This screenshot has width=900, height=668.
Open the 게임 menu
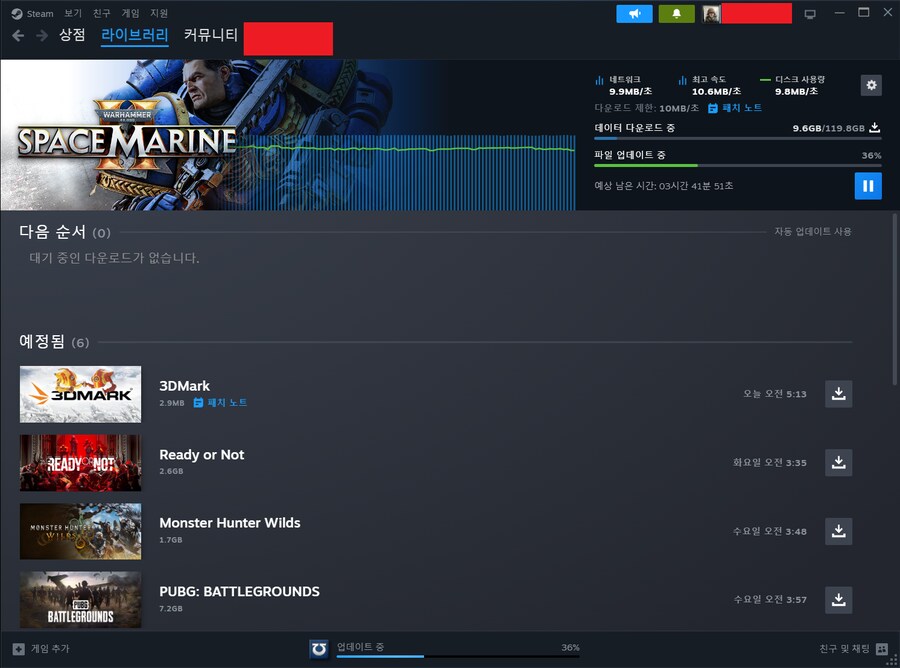(130, 13)
